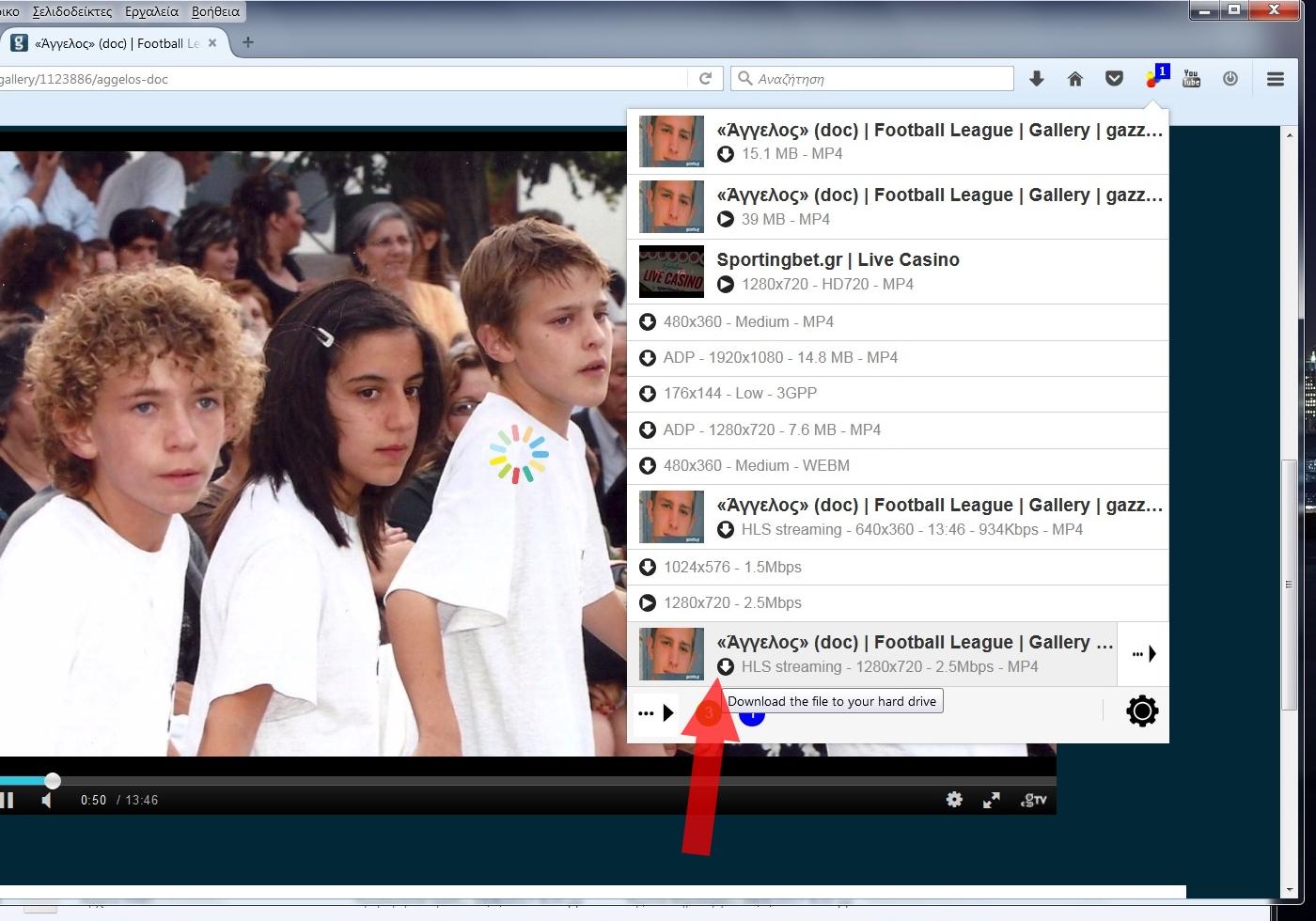Click the Αναζήτηση search field
Image resolution: width=1316 pixels, height=921 pixels.
point(879,79)
